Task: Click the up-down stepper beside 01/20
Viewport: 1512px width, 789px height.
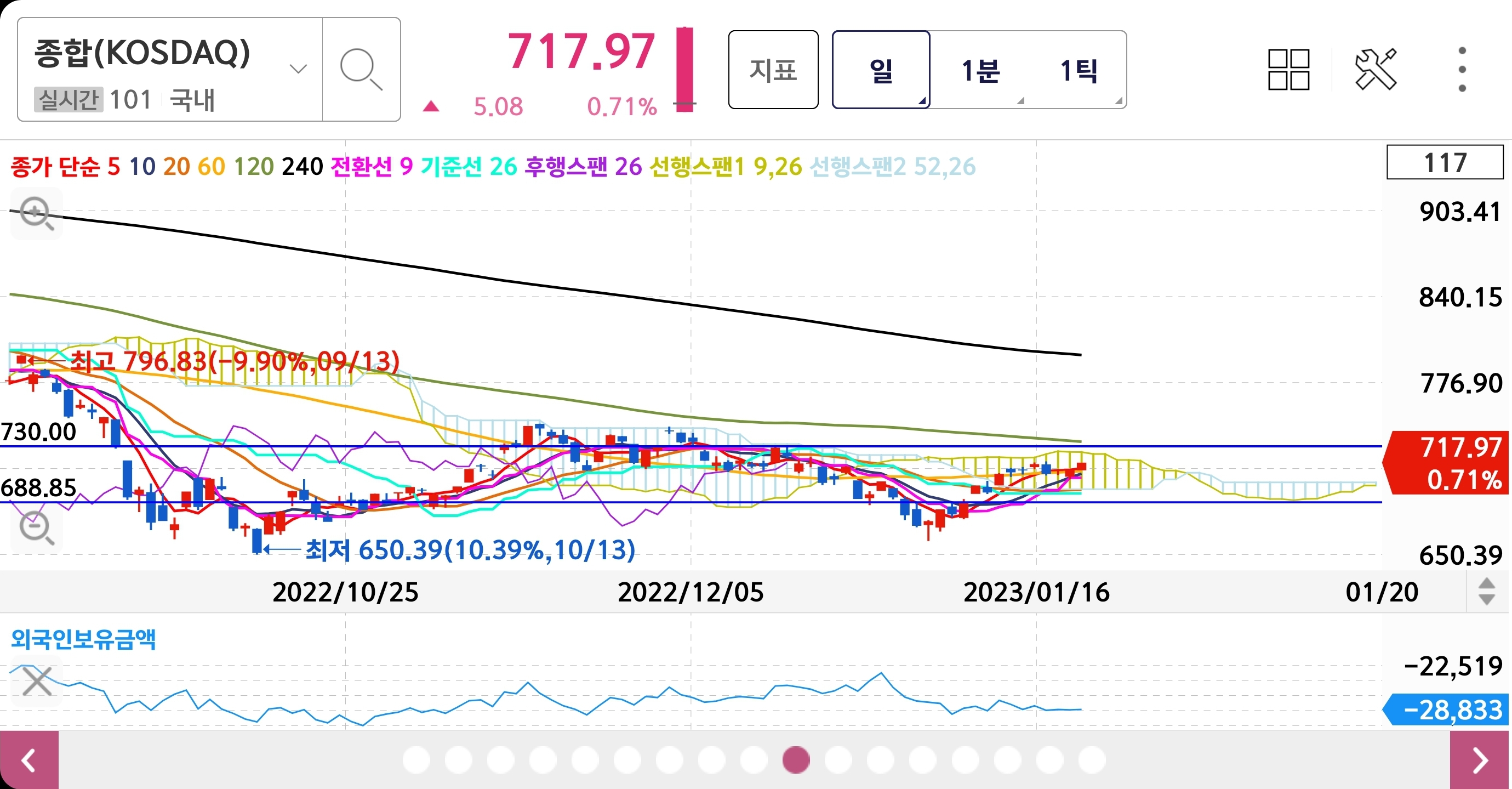Action: [1486, 591]
